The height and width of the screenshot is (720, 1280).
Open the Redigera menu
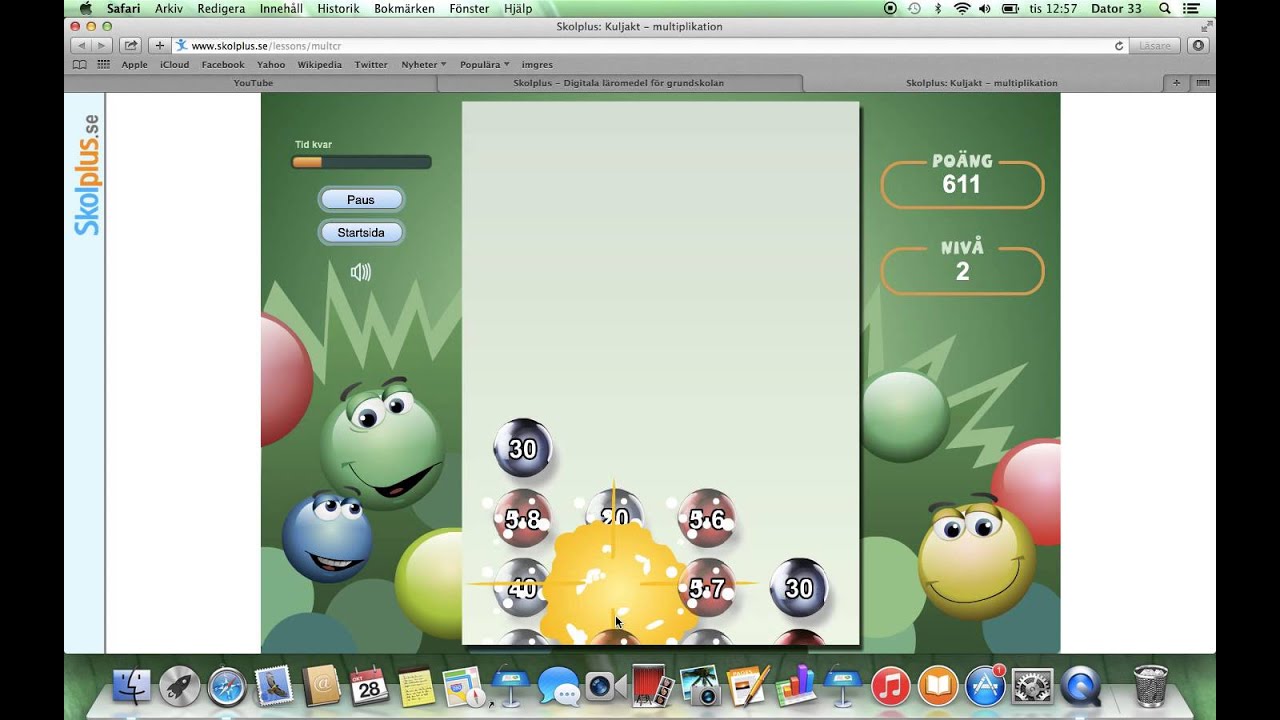point(221,8)
